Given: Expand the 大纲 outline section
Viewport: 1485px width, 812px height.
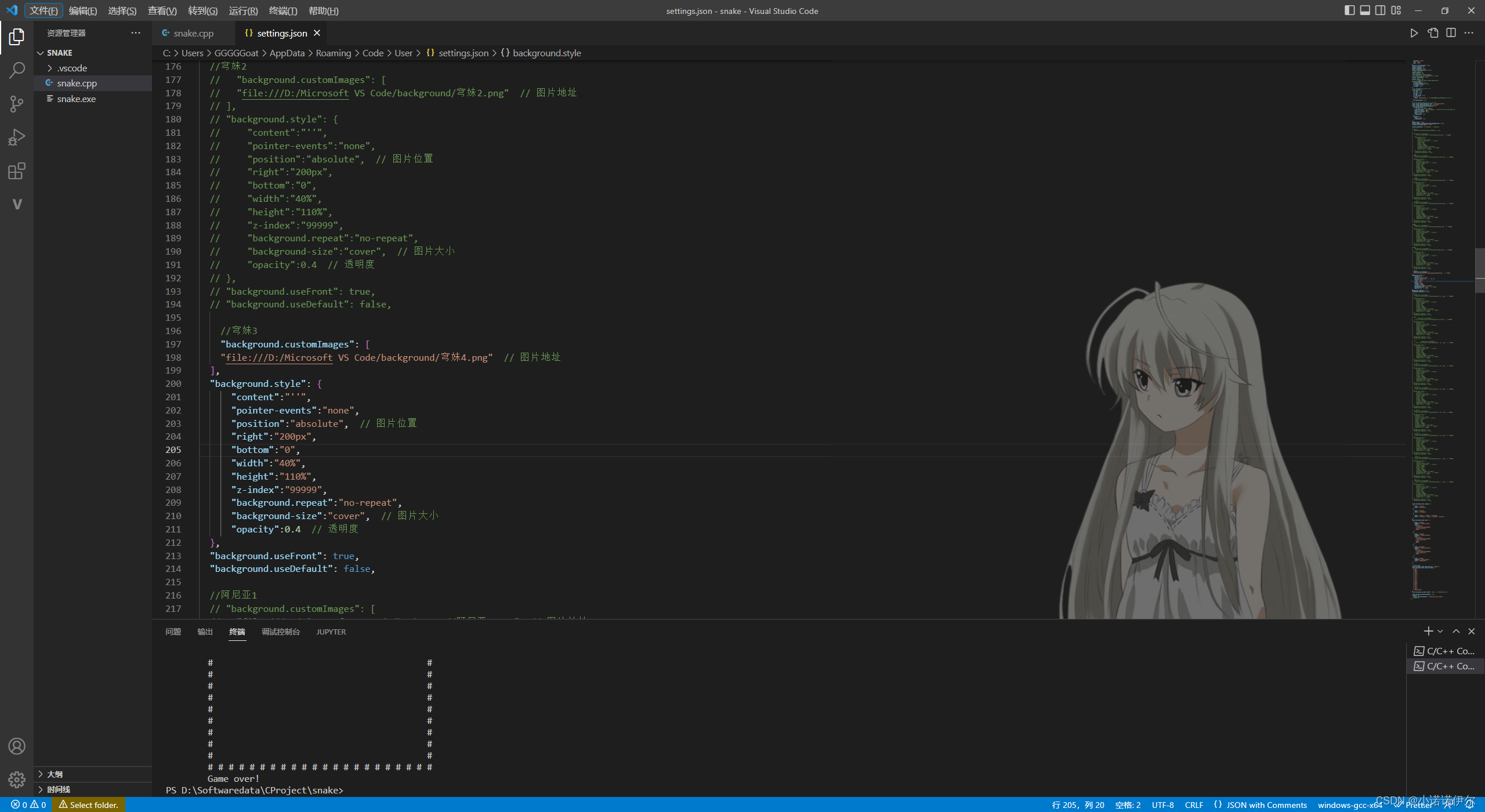Looking at the screenshot, I should (x=55, y=774).
